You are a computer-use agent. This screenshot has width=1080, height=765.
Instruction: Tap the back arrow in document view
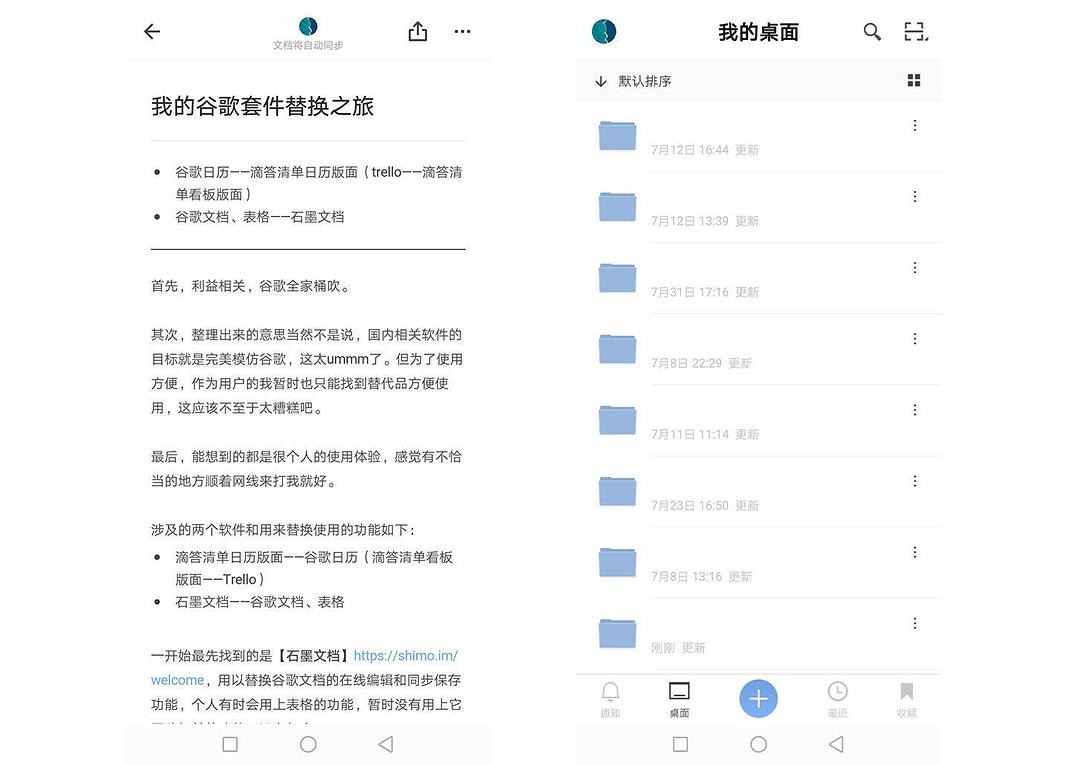[x=152, y=31]
